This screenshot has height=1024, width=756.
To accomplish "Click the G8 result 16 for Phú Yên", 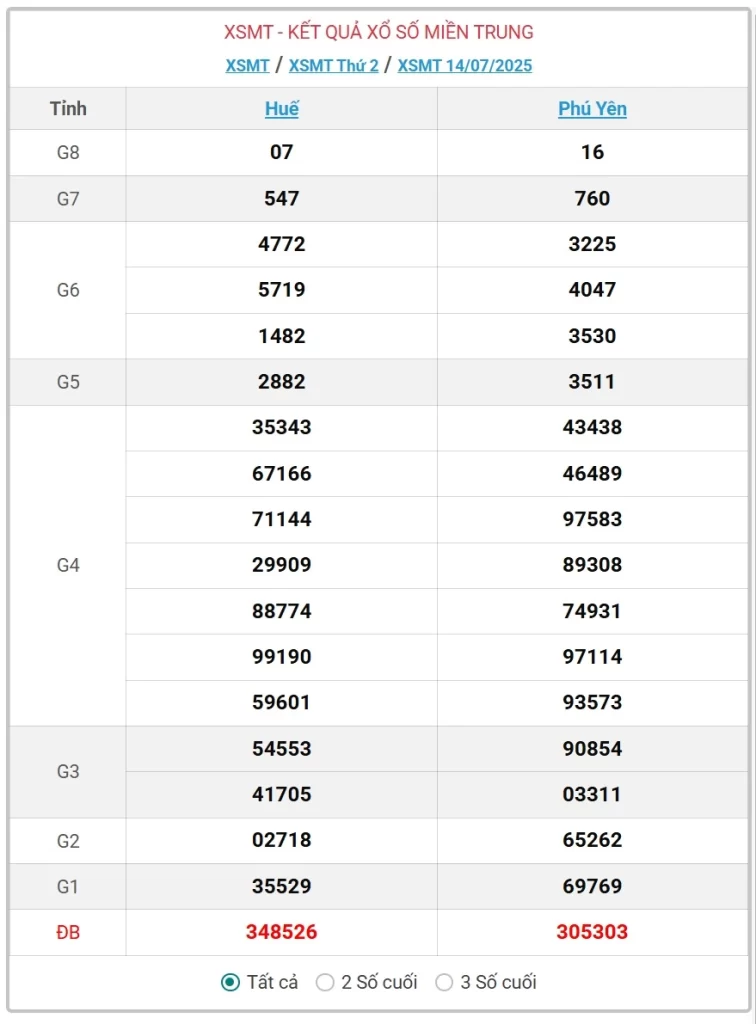I will (x=592, y=152).
